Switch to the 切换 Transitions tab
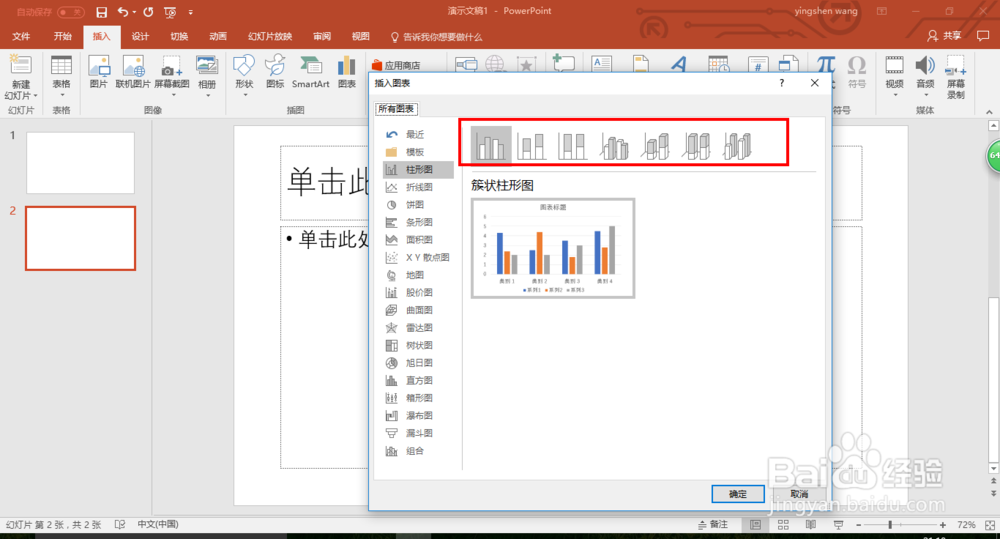Image resolution: width=1000 pixels, height=539 pixels. 179,36
